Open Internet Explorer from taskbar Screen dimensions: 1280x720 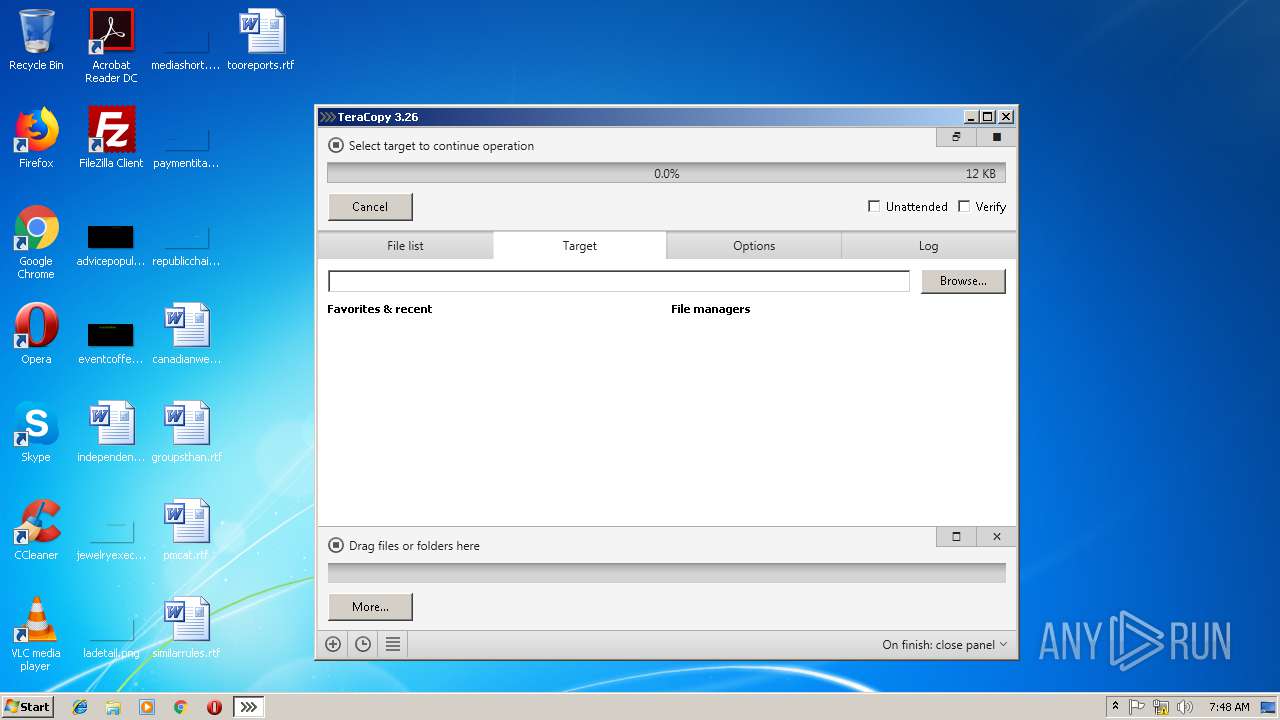point(80,707)
